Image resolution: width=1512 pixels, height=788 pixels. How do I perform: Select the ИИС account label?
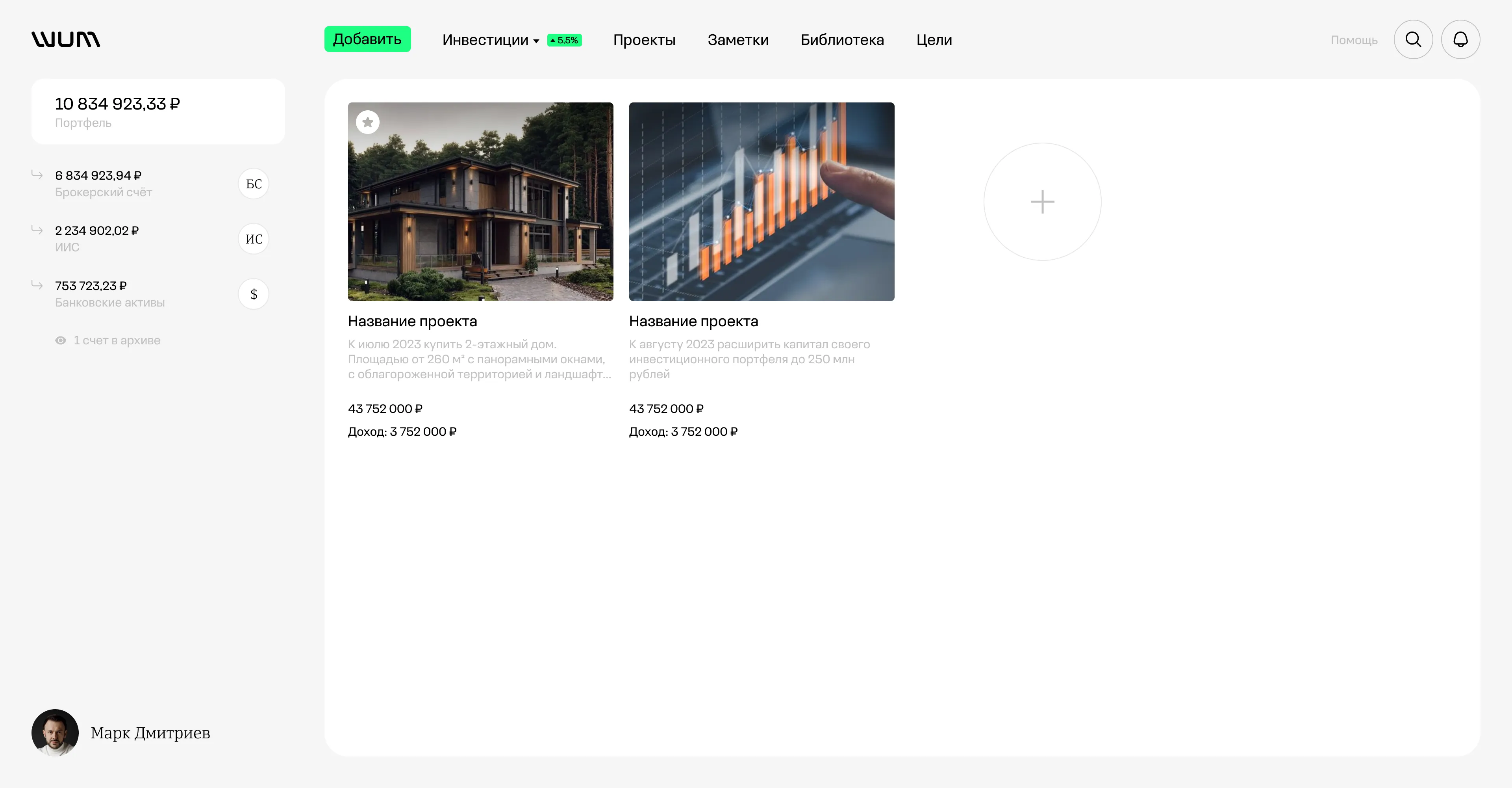(67, 247)
